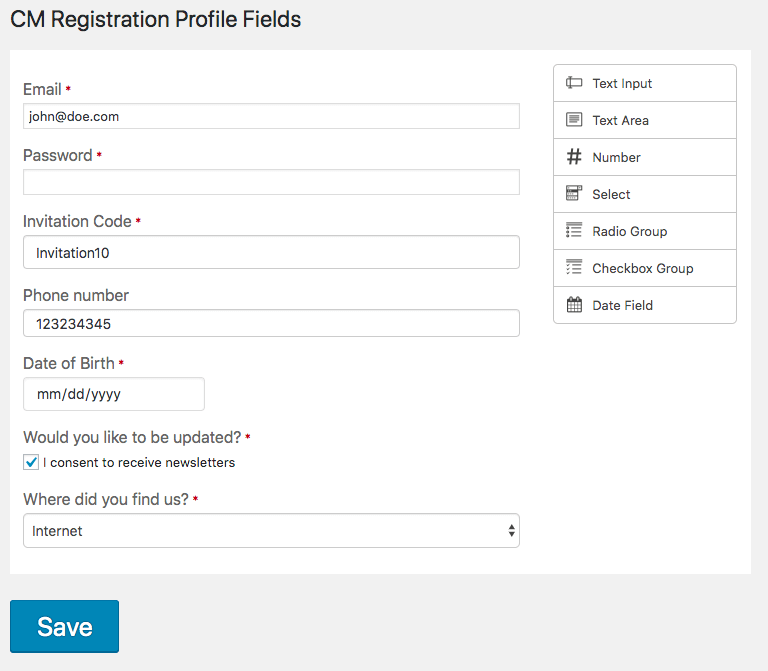
Task: Click the 'I consent to receive newsletters' label
Action: (139, 462)
